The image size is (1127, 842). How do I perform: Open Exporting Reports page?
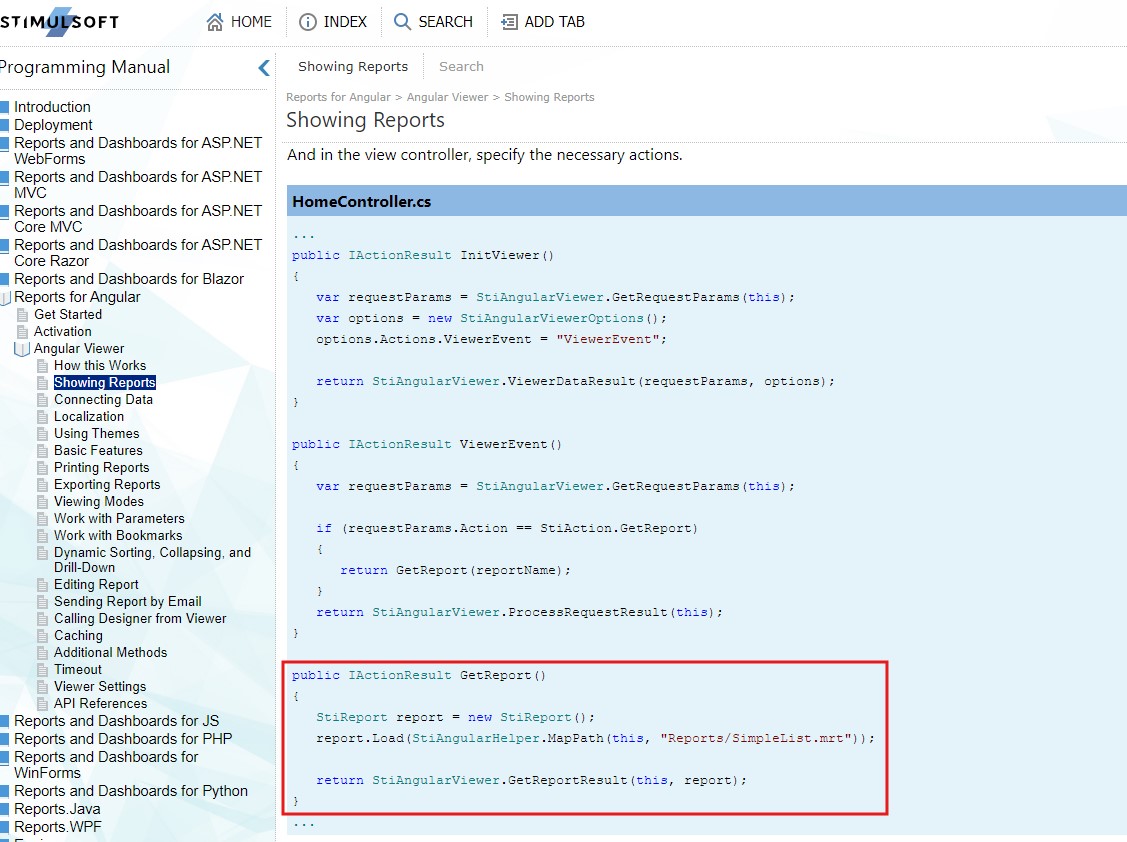point(107,485)
